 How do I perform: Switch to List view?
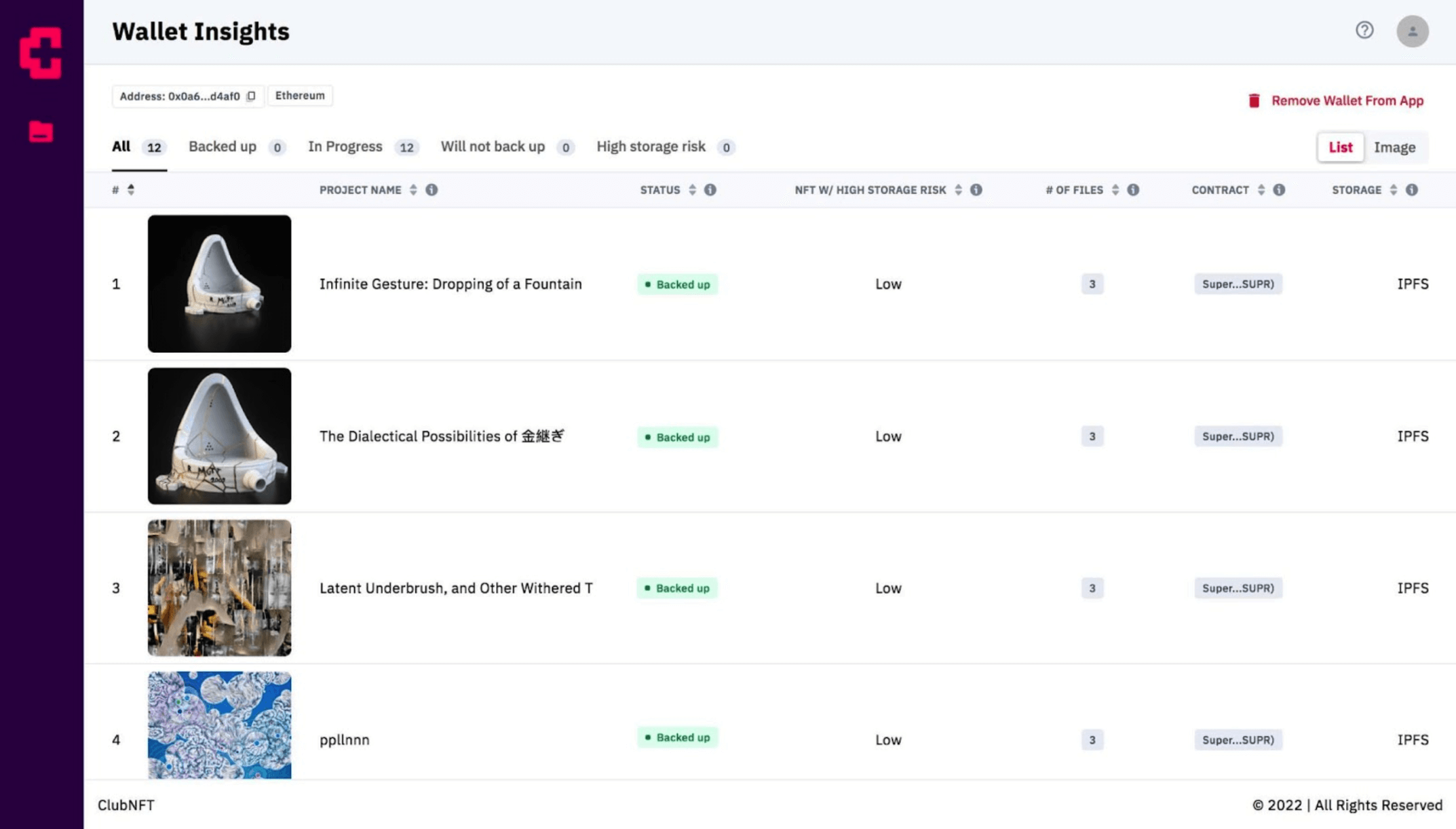pos(1340,147)
